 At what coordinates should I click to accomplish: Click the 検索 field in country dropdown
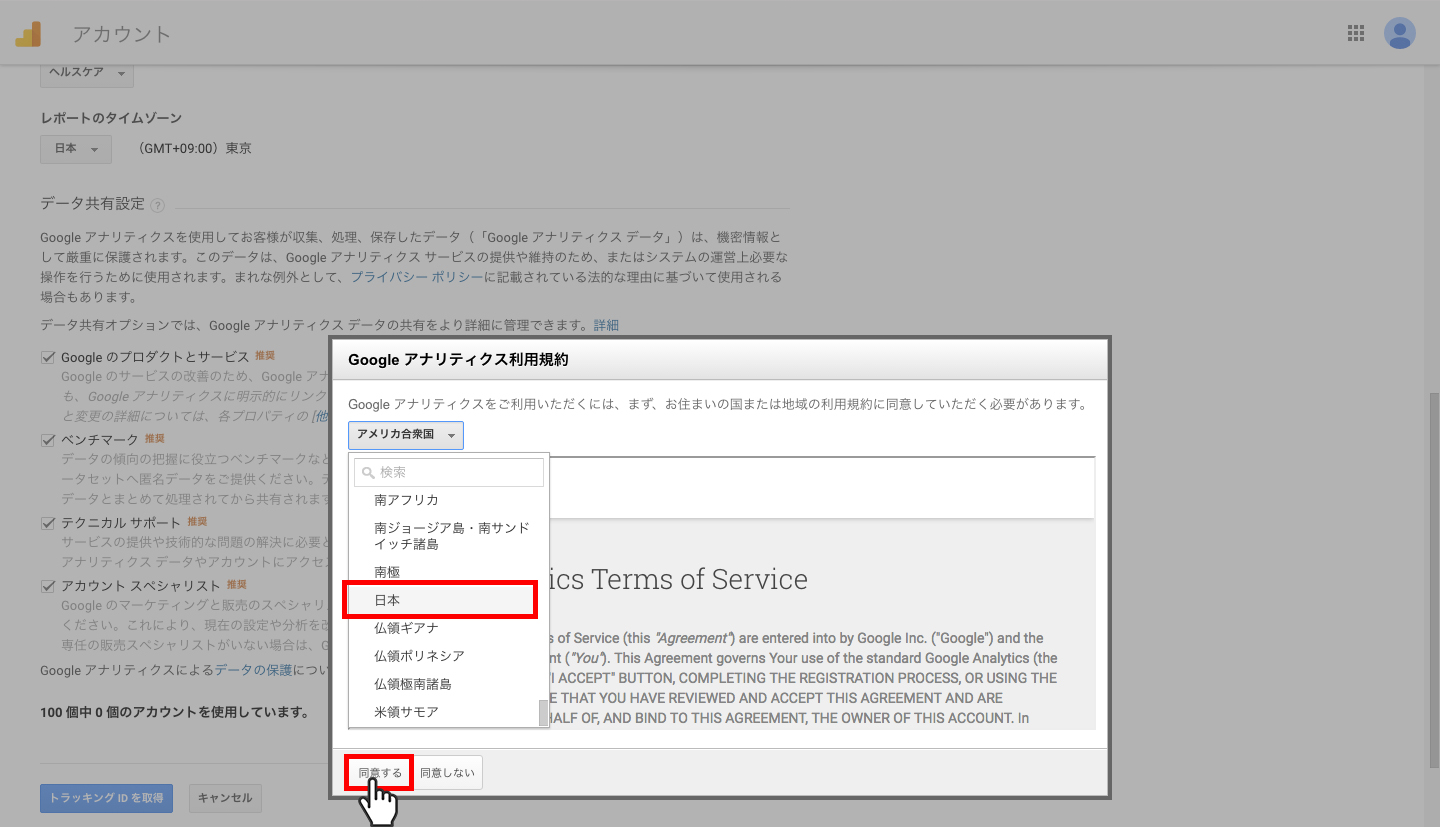point(449,472)
